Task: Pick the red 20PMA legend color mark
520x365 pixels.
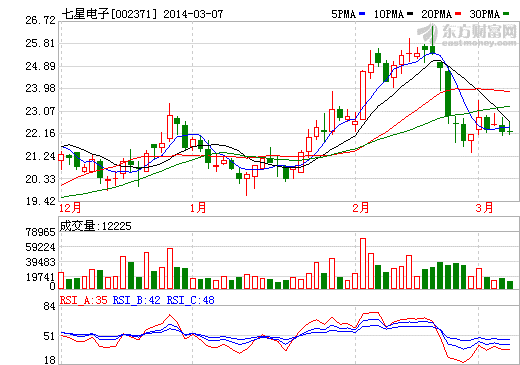Action: pyautogui.click(x=458, y=14)
